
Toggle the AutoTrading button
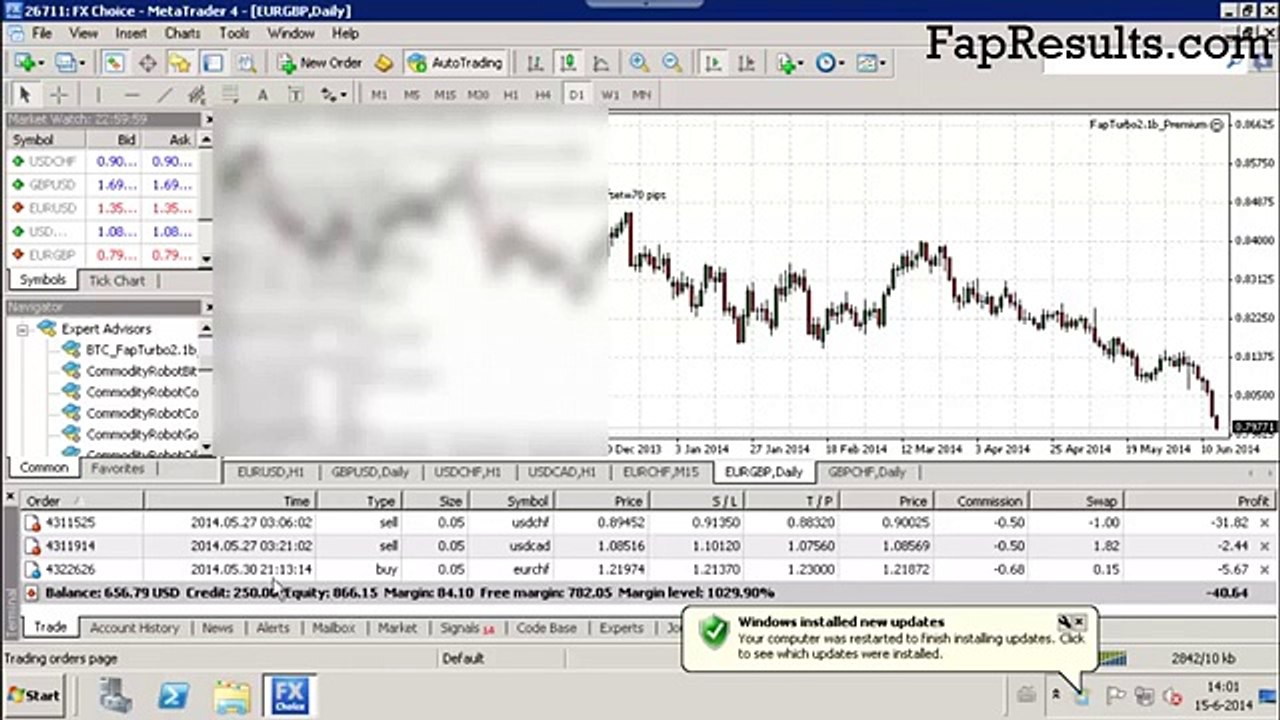click(x=454, y=63)
